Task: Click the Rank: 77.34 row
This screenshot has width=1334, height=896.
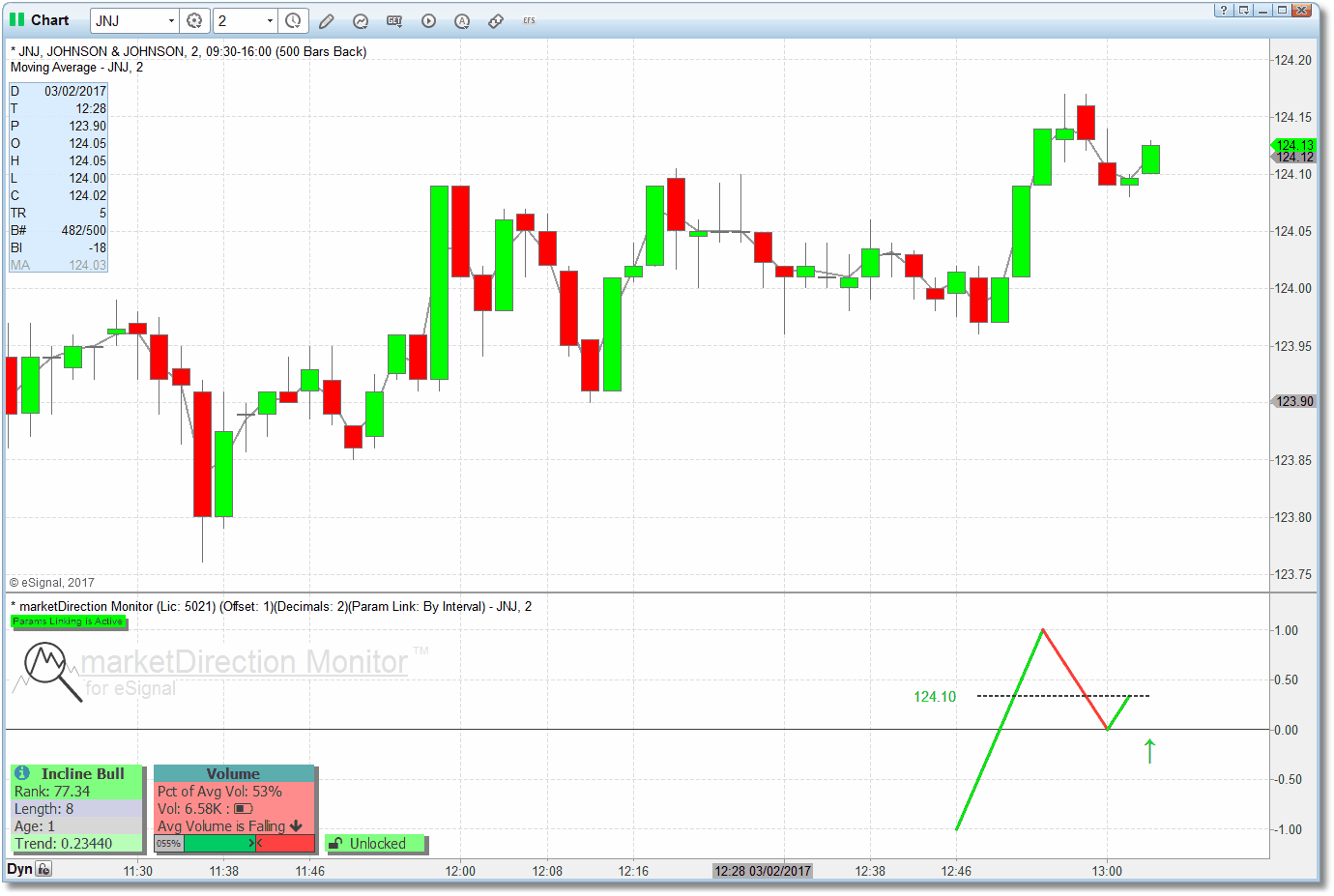Action: coord(77,792)
